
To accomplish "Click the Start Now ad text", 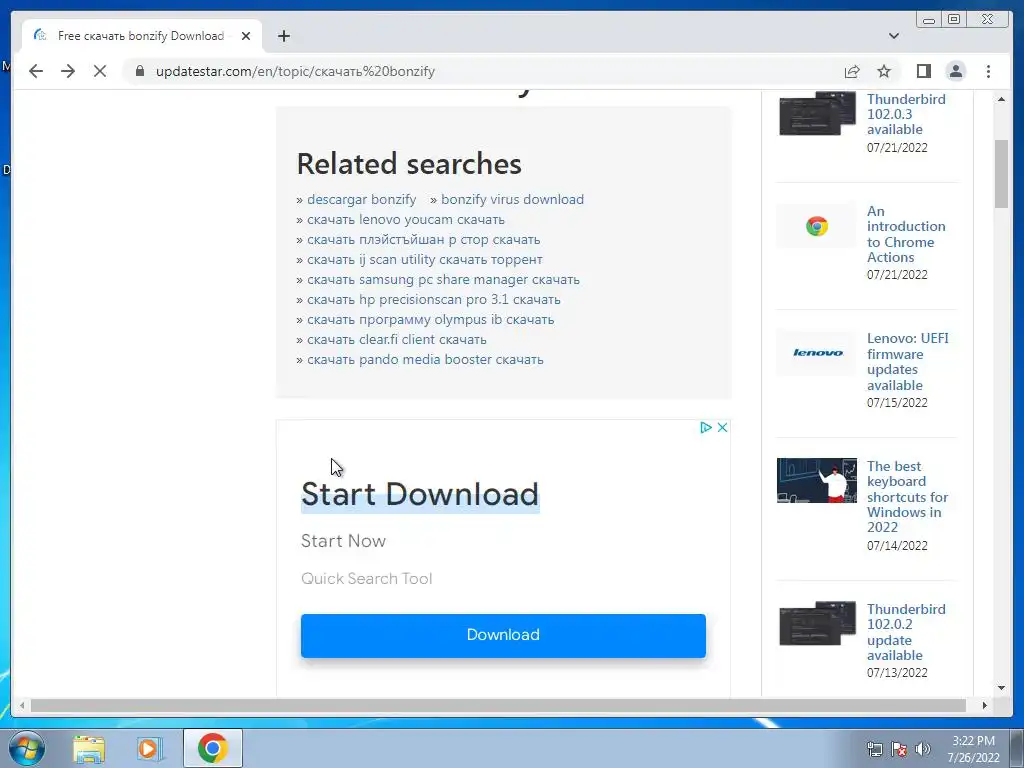I will click(x=344, y=541).
